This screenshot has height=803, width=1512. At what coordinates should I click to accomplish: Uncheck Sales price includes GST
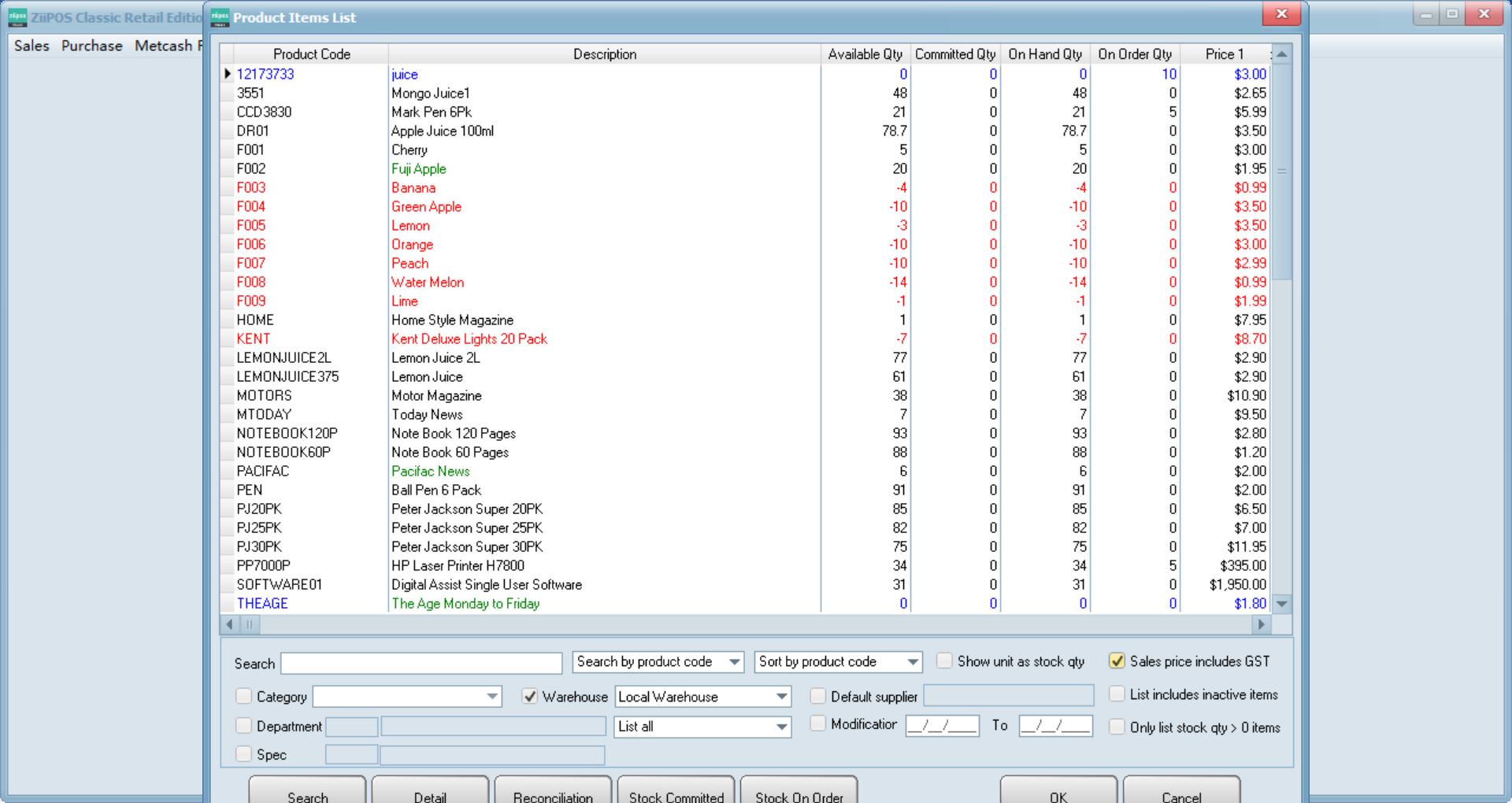pyautogui.click(x=1117, y=661)
